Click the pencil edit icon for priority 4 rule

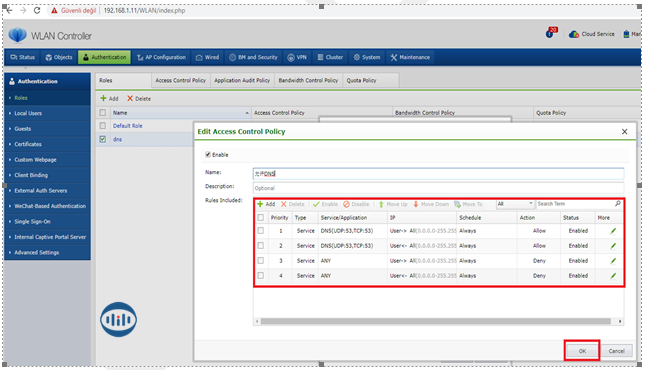(x=613, y=276)
